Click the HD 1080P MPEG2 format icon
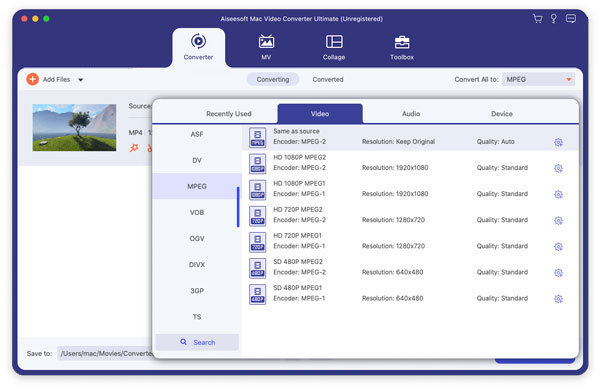The height and width of the screenshot is (389, 600). click(258, 164)
